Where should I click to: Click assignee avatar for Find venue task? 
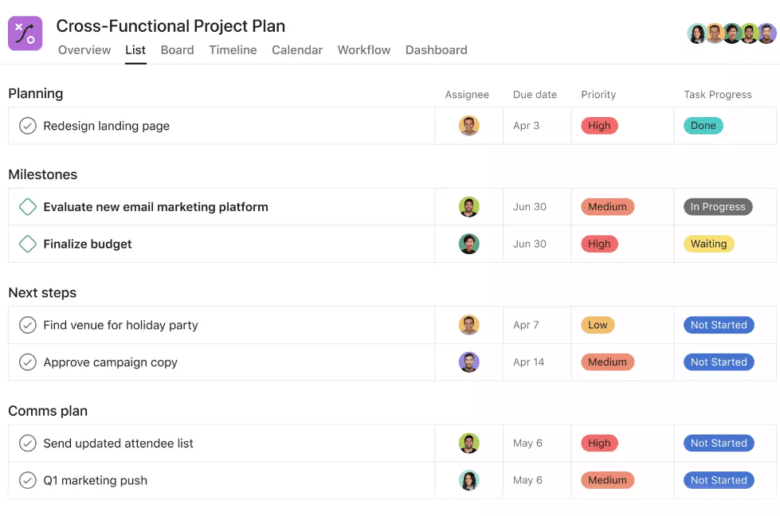pos(469,325)
